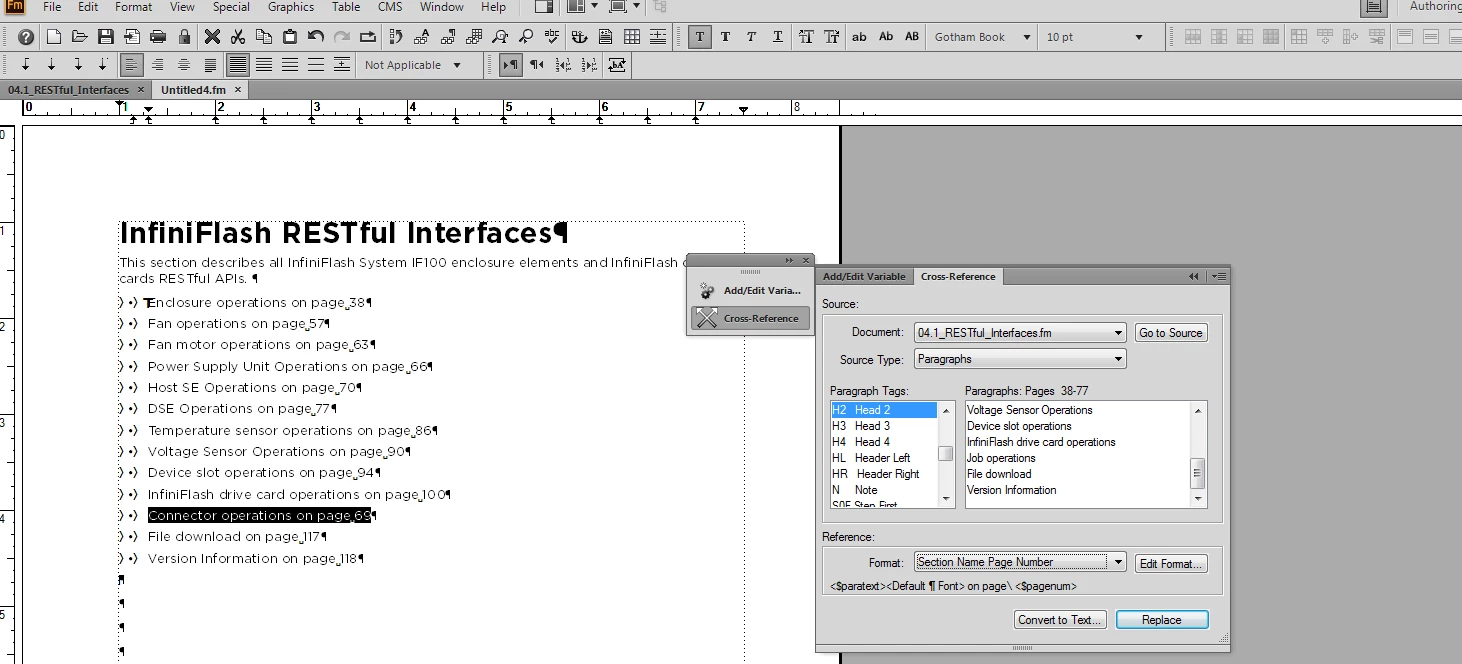Open the Graphics menu

tap(291, 7)
